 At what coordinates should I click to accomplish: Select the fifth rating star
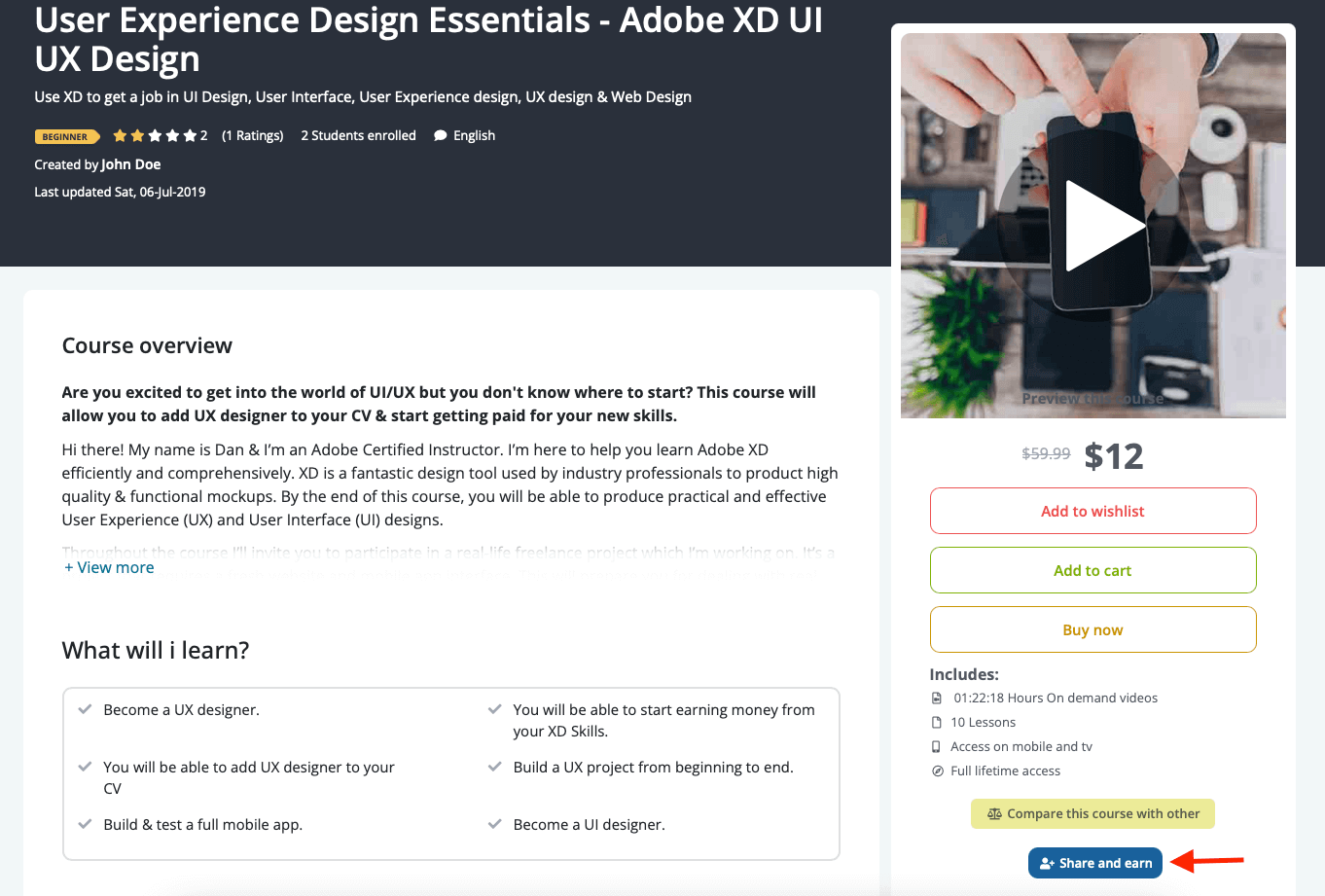[x=190, y=135]
